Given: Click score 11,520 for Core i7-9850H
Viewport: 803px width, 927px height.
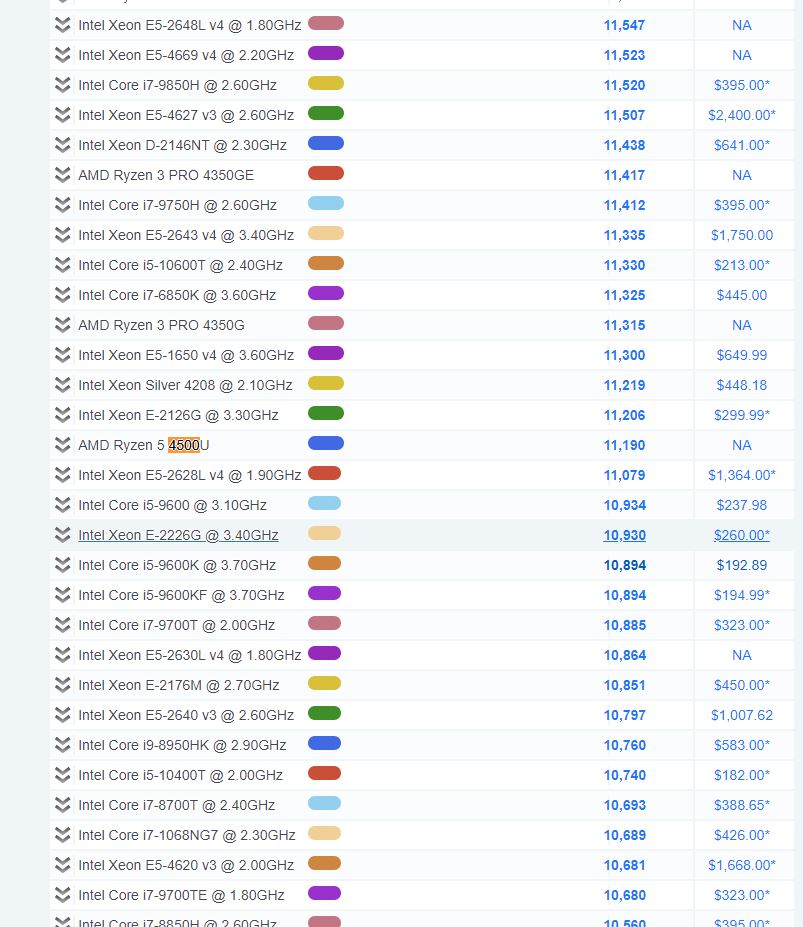Looking at the screenshot, I should pos(624,85).
